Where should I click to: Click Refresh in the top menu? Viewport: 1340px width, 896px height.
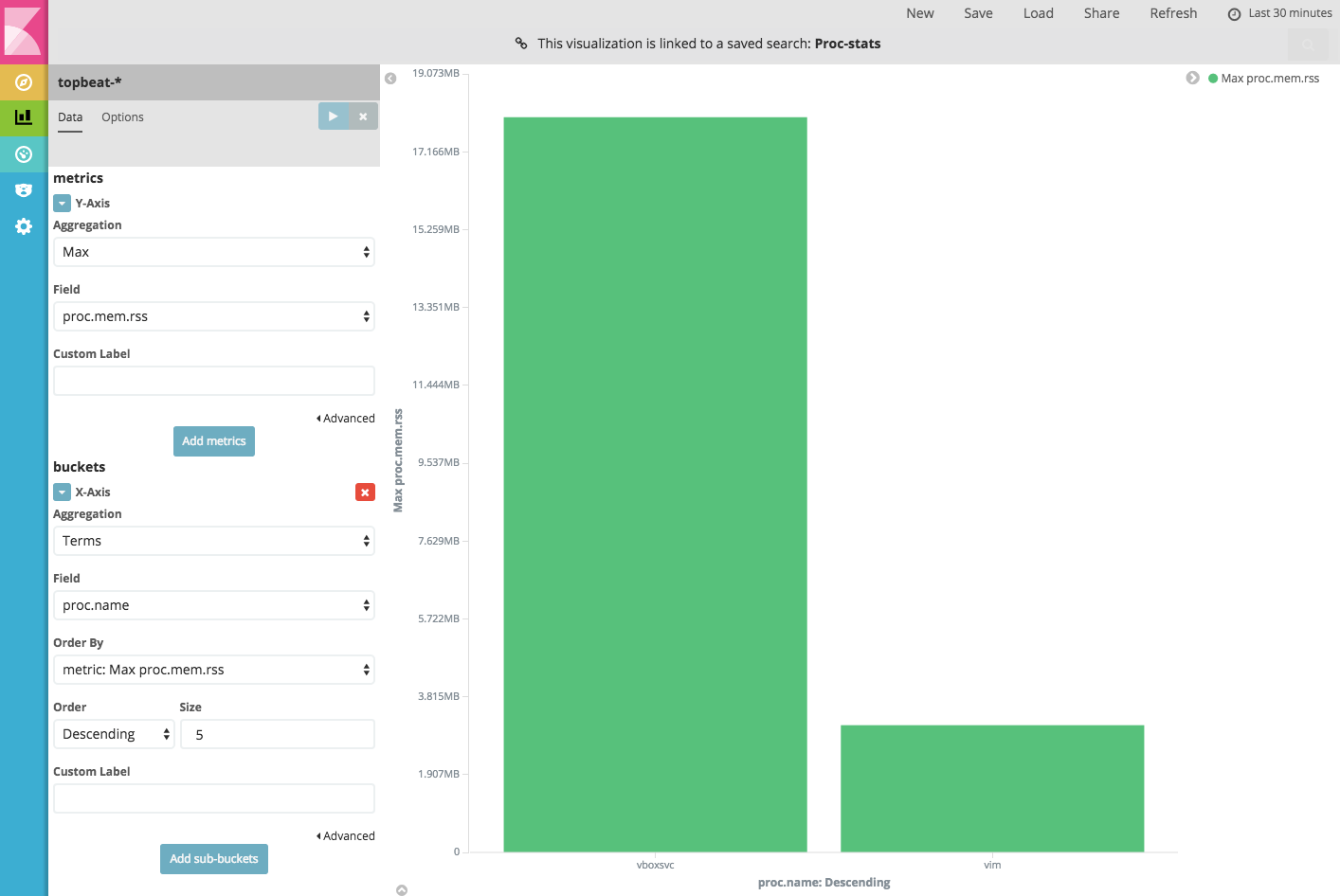pos(1173,13)
